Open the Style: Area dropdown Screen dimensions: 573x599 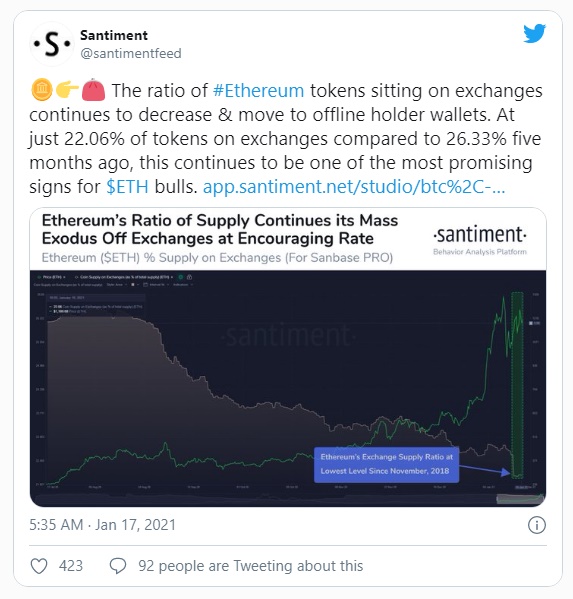(x=117, y=285)
